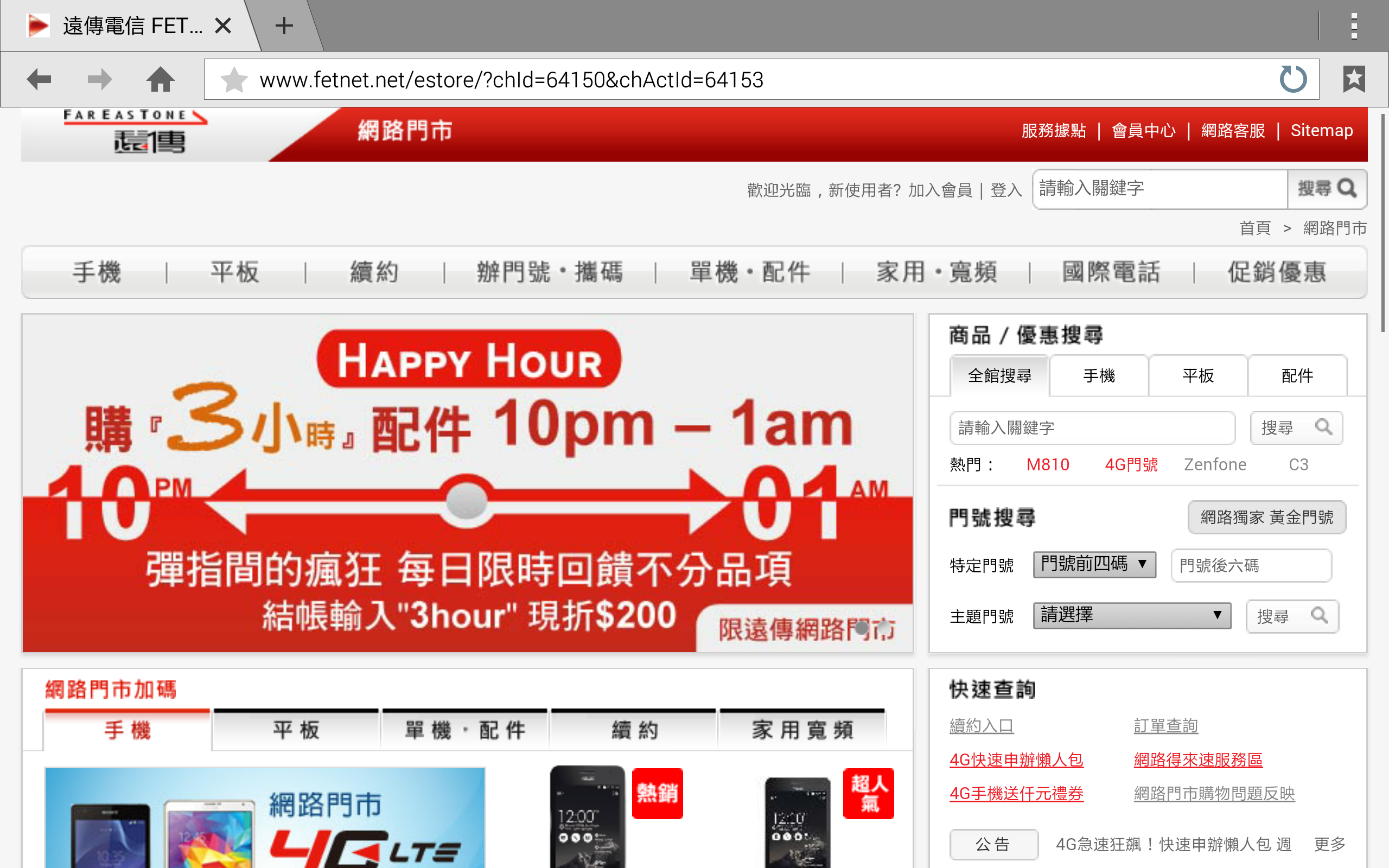Click 首頁 breadcrumb link

tap(1254, 228)
